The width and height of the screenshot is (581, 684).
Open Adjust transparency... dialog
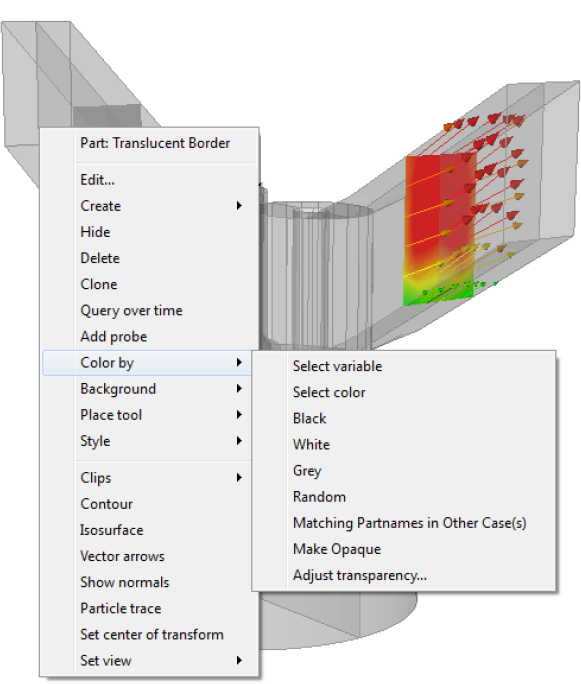pyautogui.click(x=360, y=575)
